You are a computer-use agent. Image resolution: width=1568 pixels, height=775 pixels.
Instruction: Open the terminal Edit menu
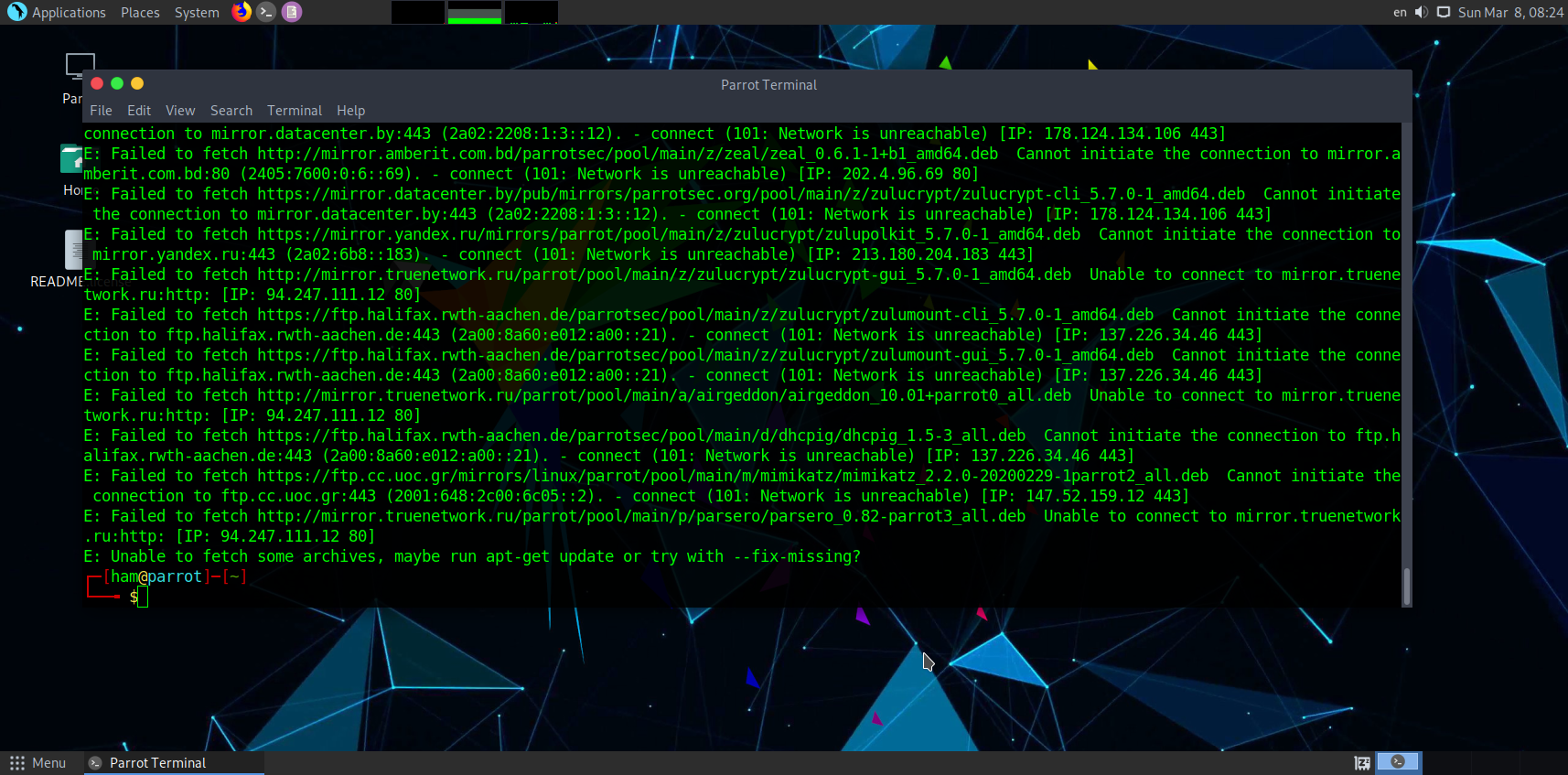[x=139, y=111]
